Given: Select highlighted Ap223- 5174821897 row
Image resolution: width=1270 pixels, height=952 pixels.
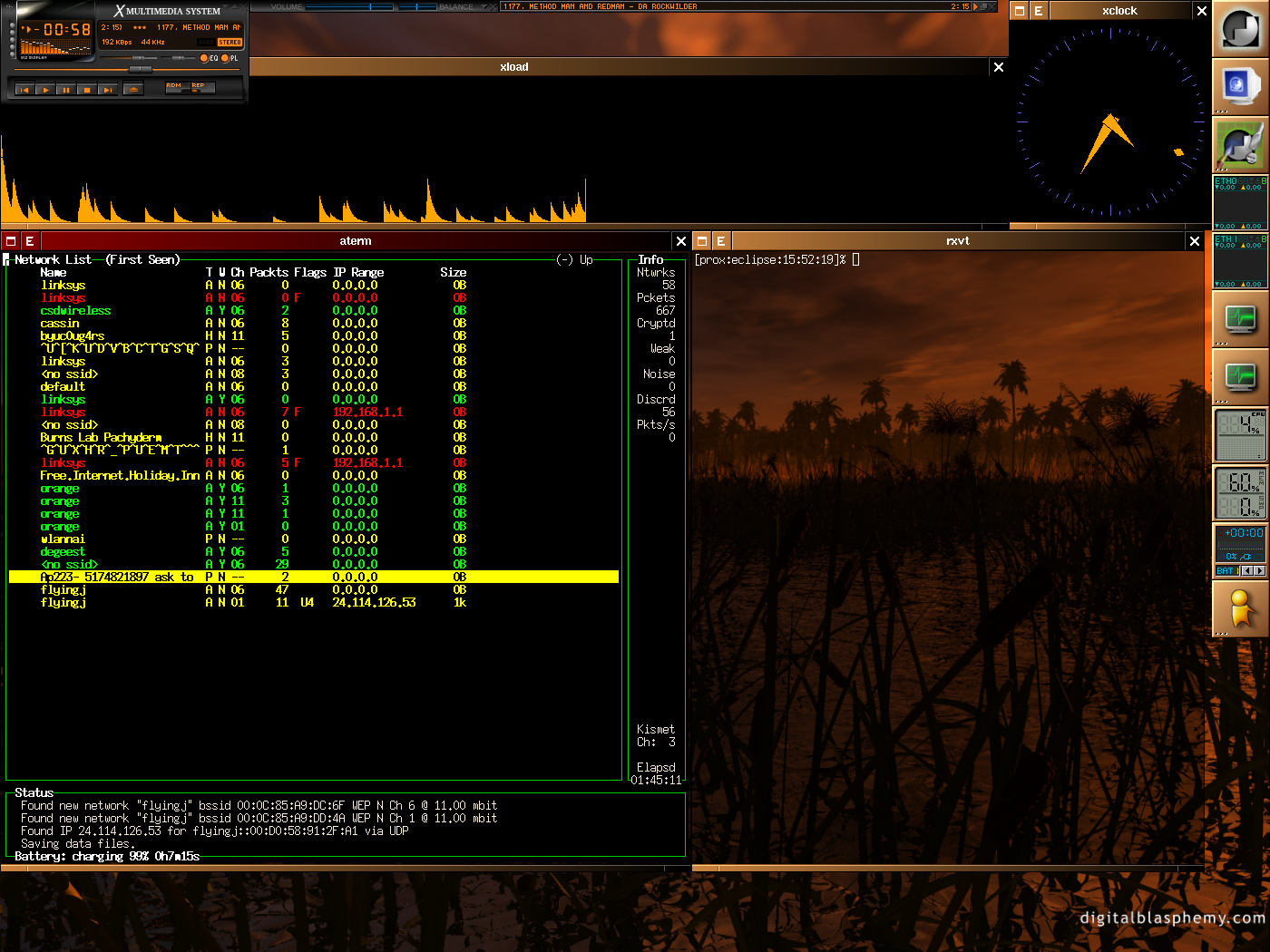Looking at the screenshot, I should pos(314,578).
